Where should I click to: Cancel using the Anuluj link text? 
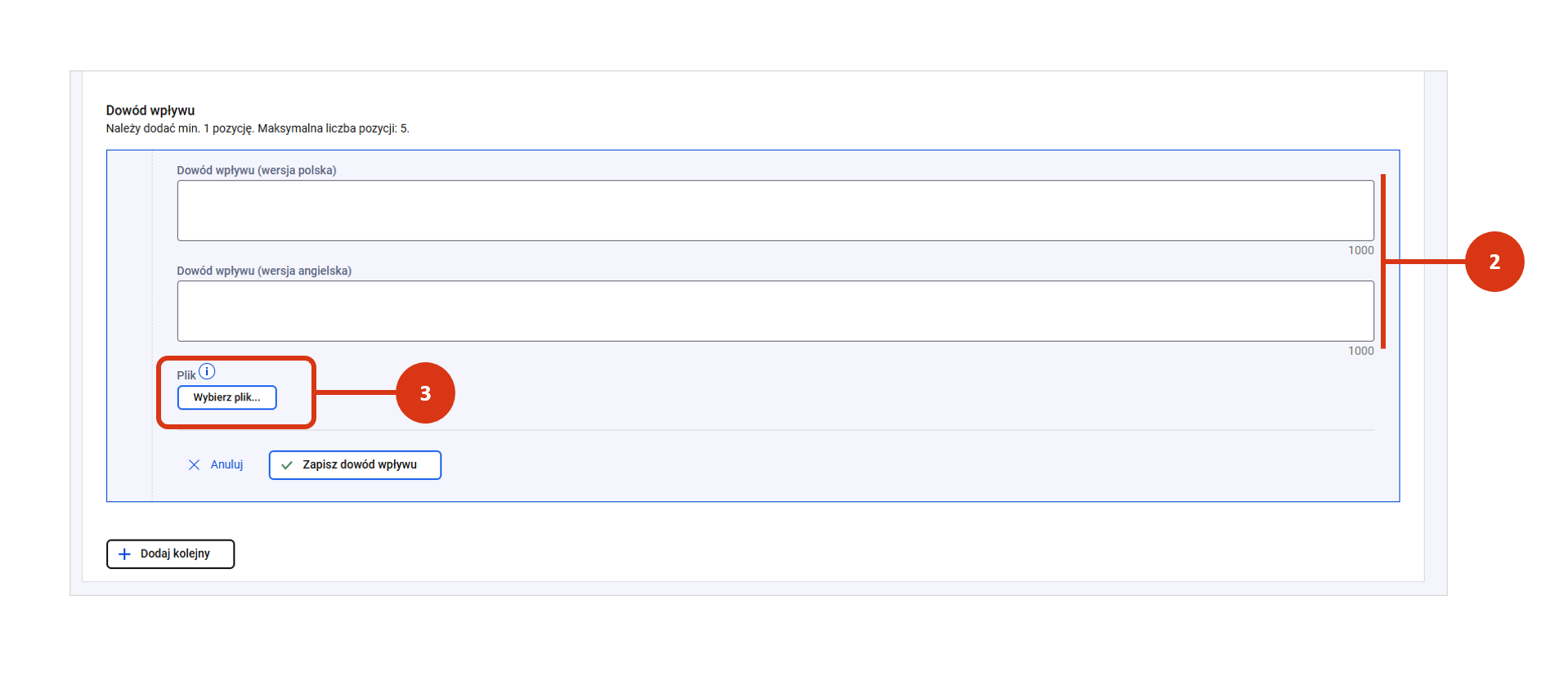(x=226, y=464)
